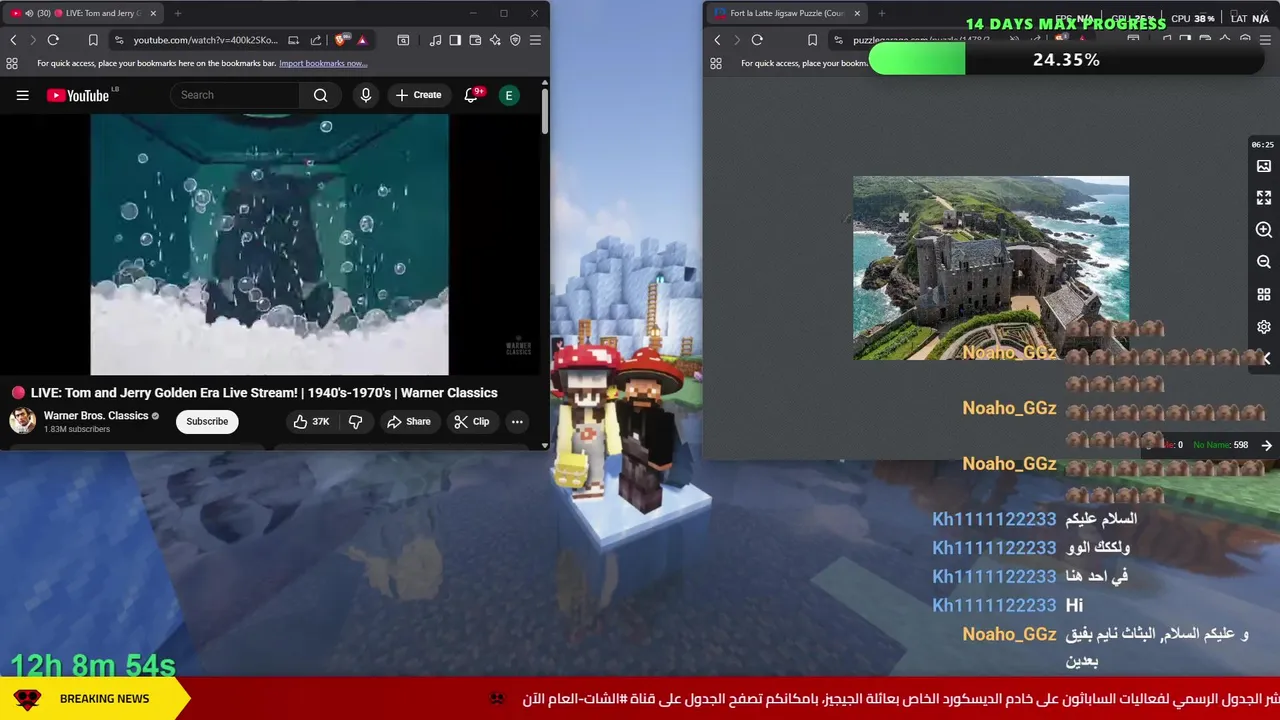
Task: Subscribe to Warner Bros. Classics
Action: (x=207, y=421)
